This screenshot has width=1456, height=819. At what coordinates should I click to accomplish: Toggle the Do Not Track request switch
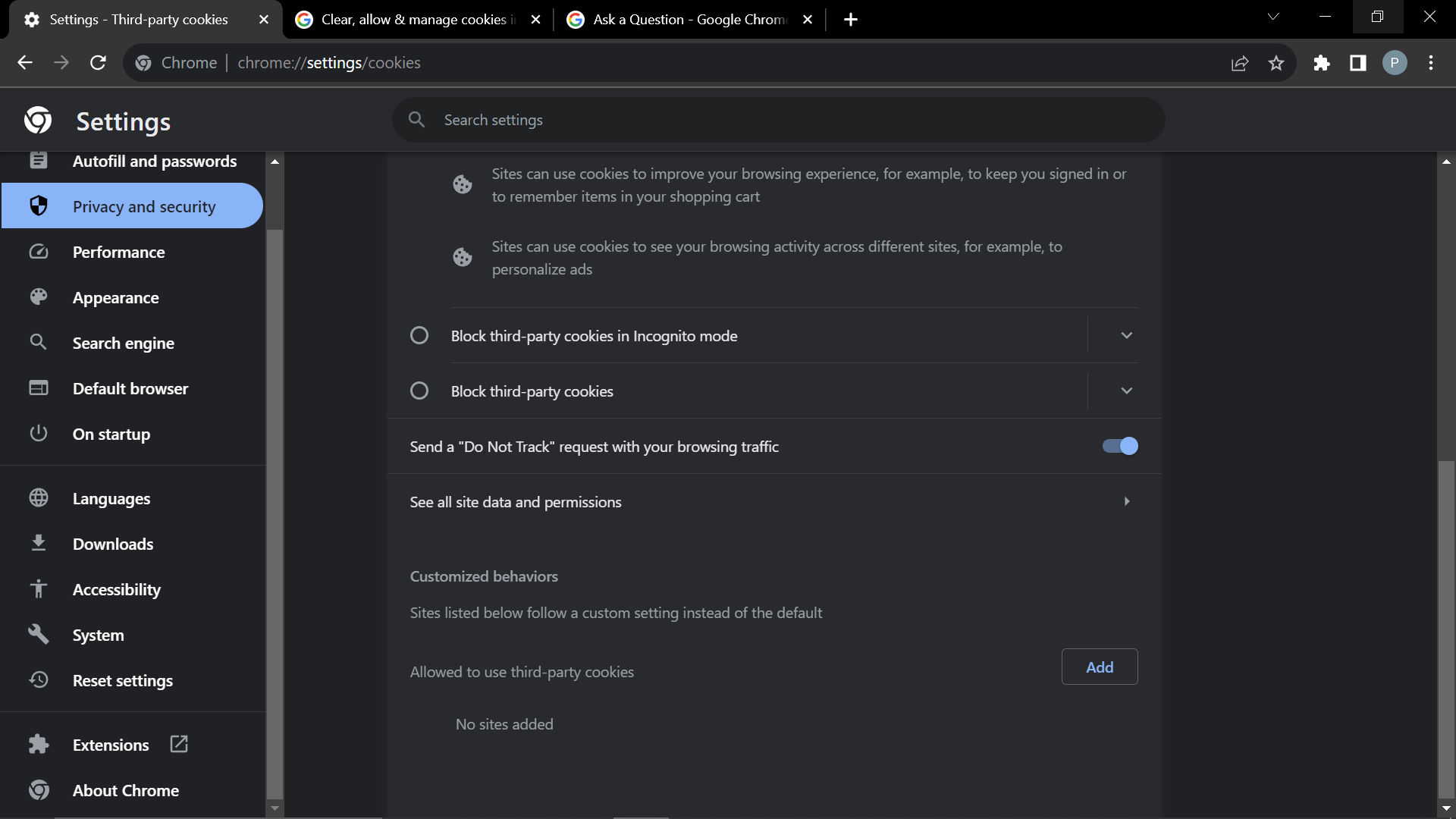pos(1120,446)
